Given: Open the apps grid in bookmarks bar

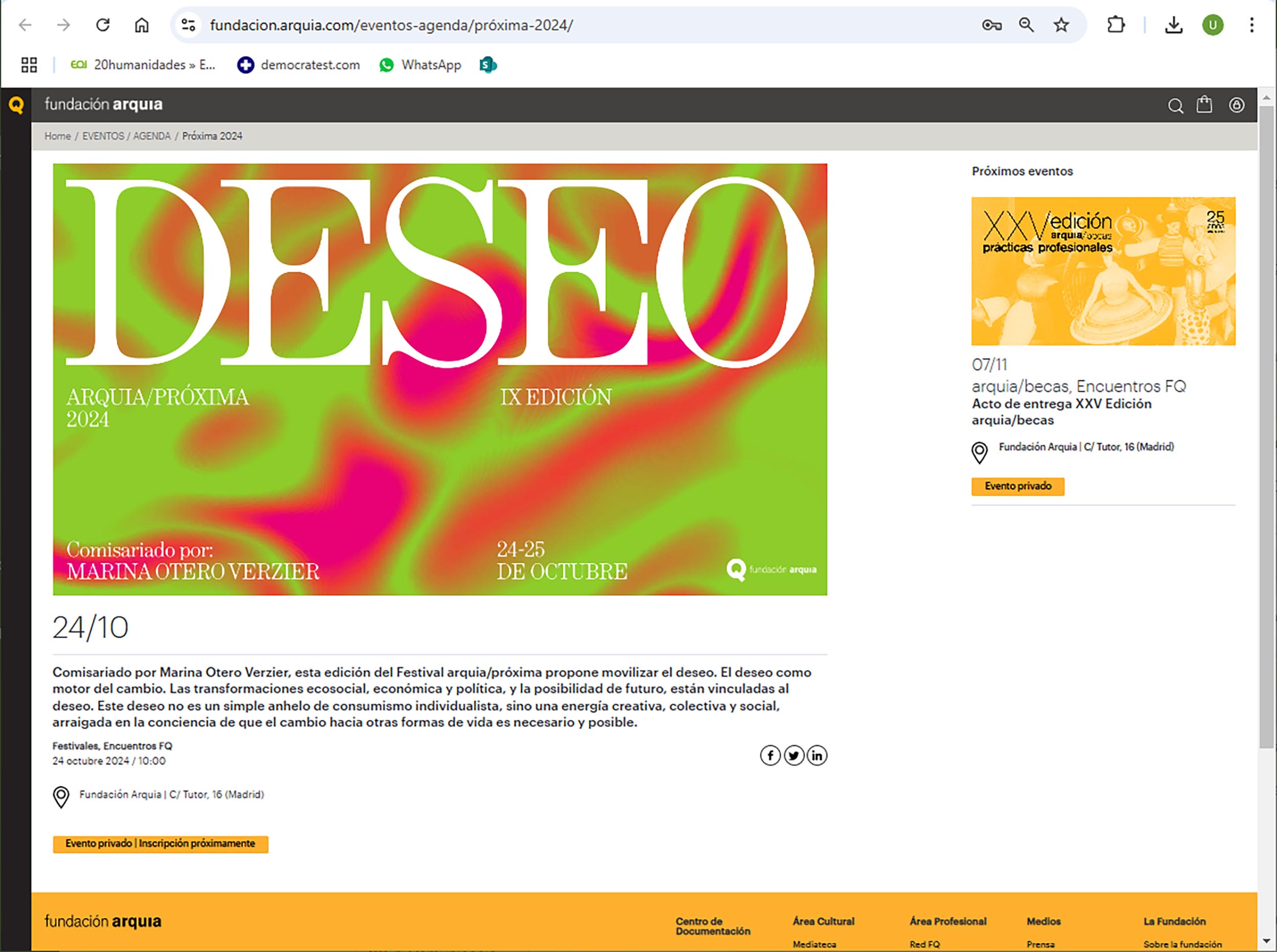Looking at the screenshot, I should 29,64.
